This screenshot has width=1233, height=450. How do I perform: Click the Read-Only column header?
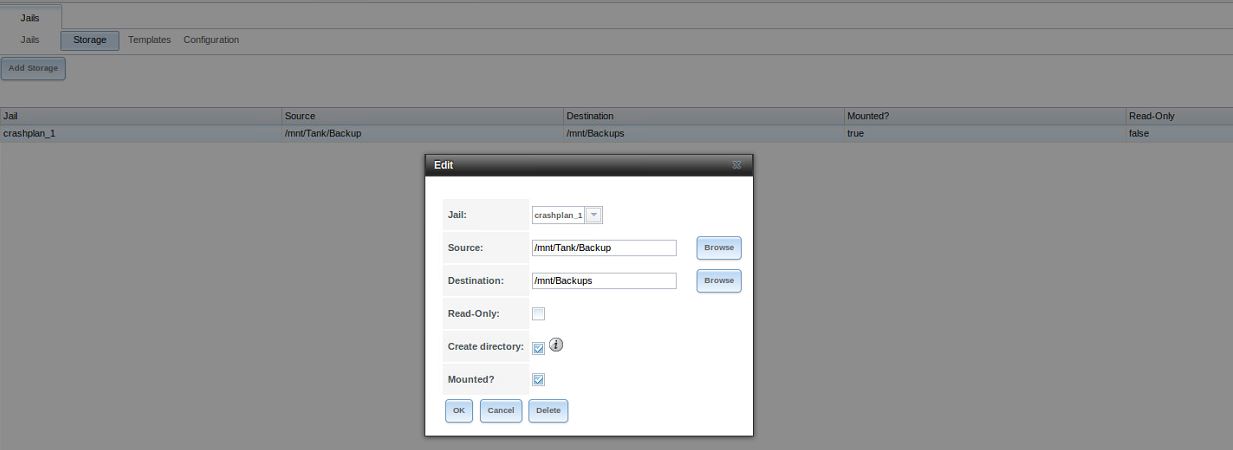point(1180,116)
